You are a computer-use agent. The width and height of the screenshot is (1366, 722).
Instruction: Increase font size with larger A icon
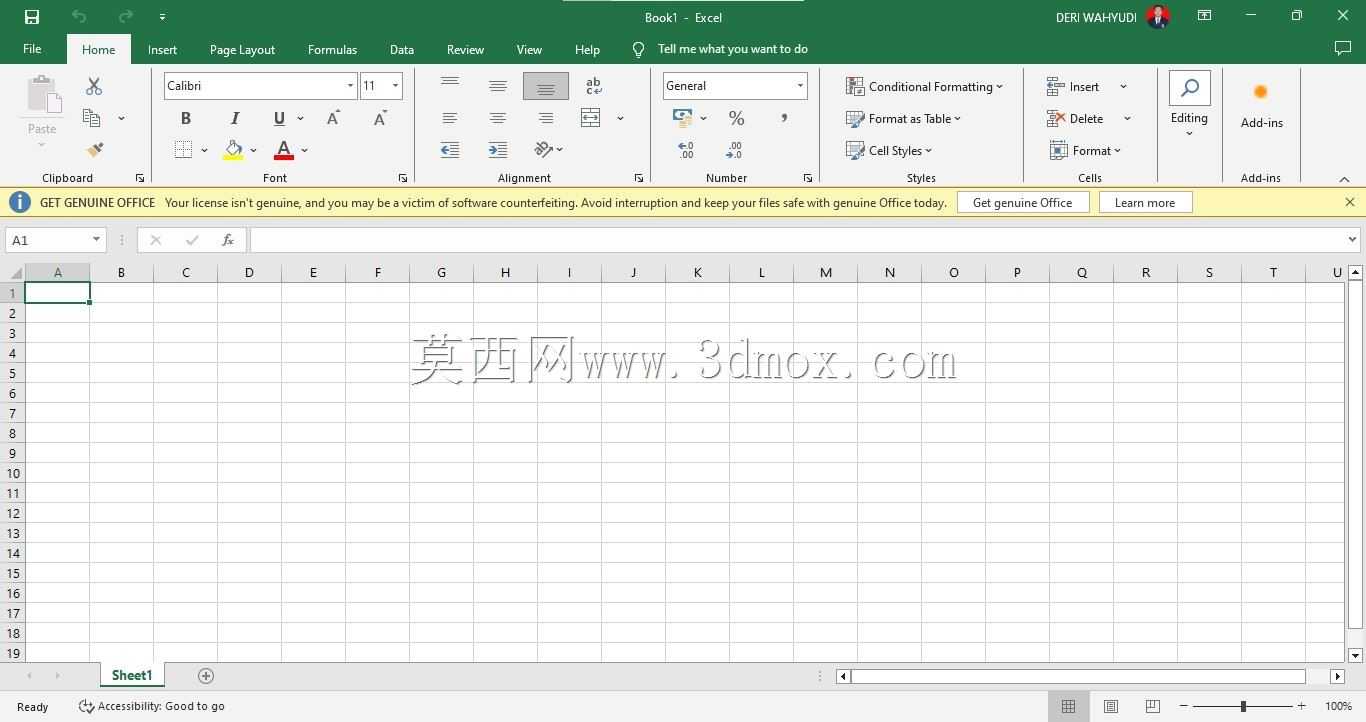(x=333, y=118)
